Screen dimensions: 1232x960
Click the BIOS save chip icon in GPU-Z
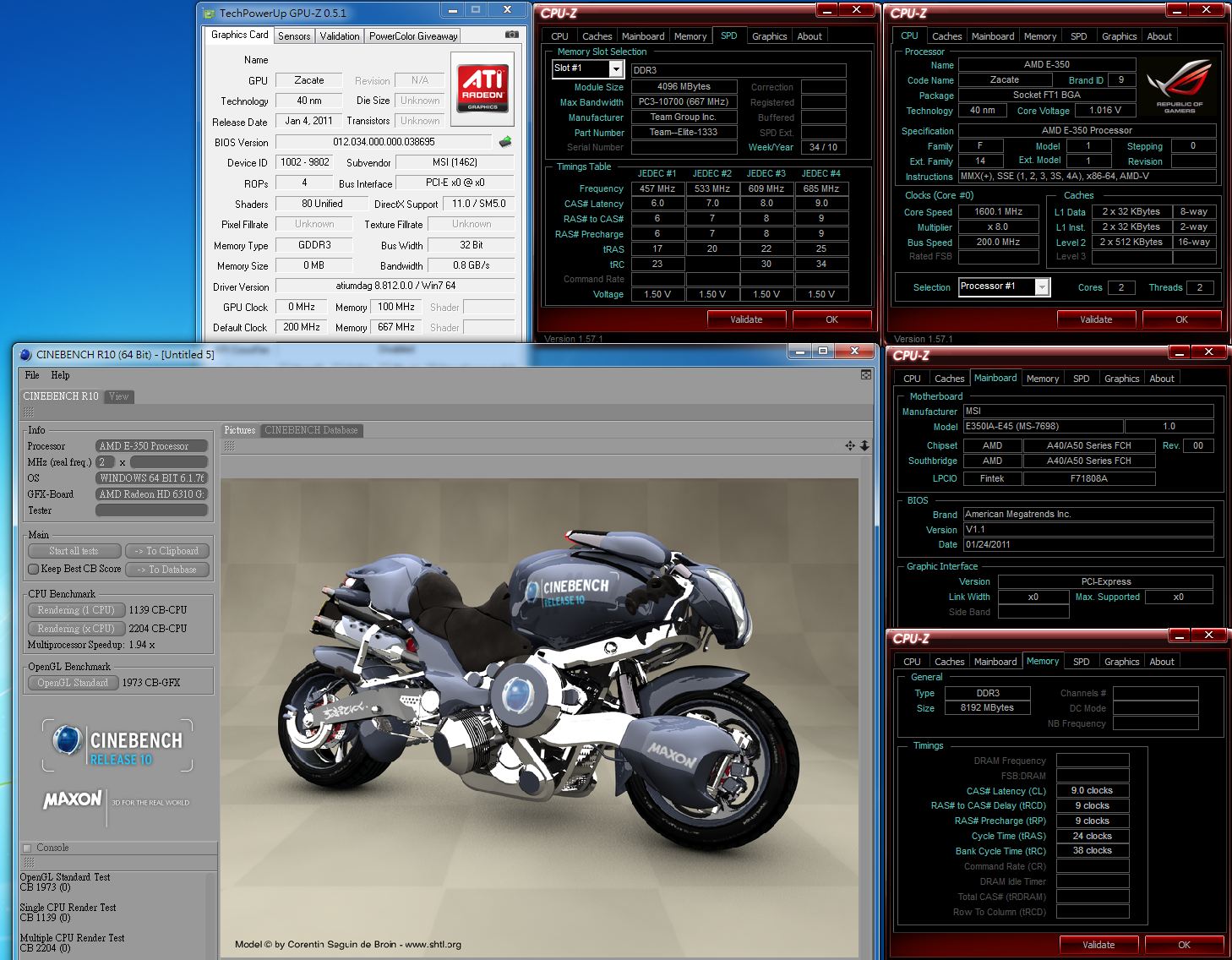pyautogui.click(x=505, y=142)
